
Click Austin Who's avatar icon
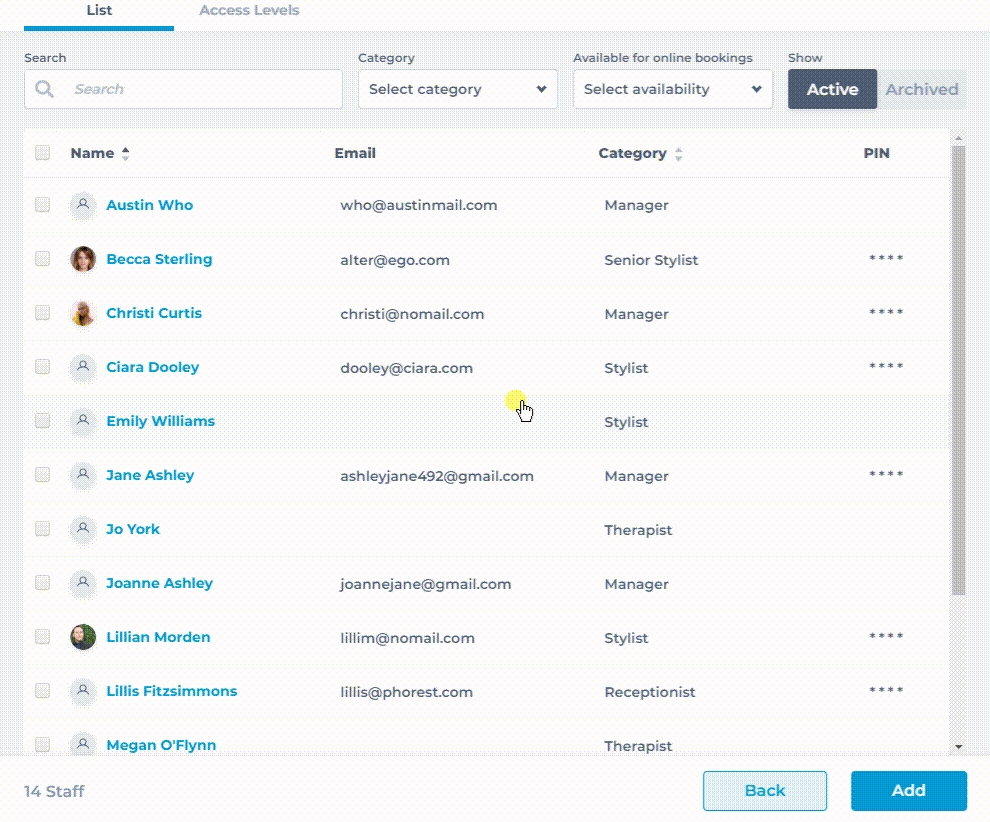pos(82,205)
